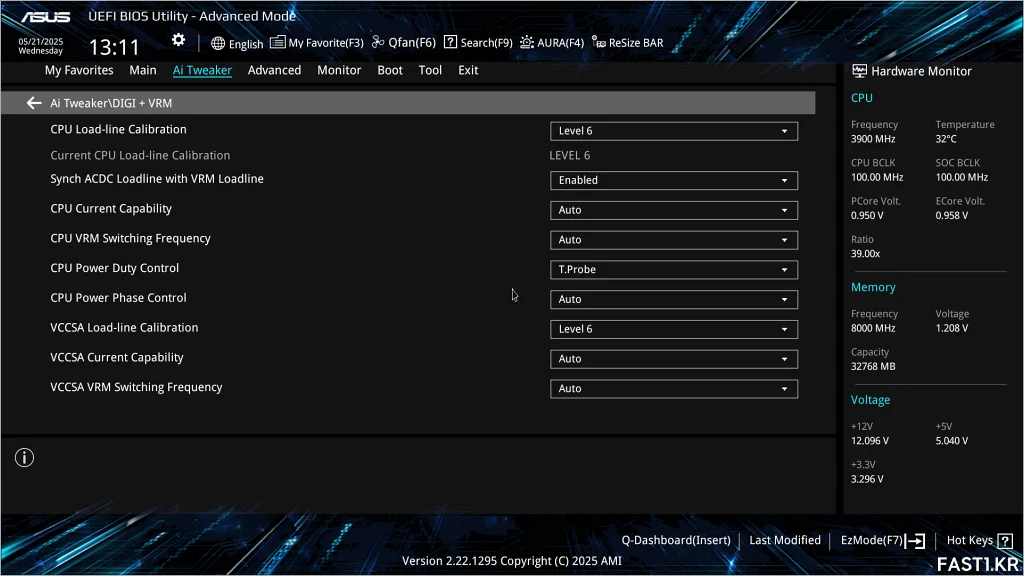The width and height of the screenshot is (1024, 576).
Task: Click the LEVEL 6 current value text
Action: [569, 155]
